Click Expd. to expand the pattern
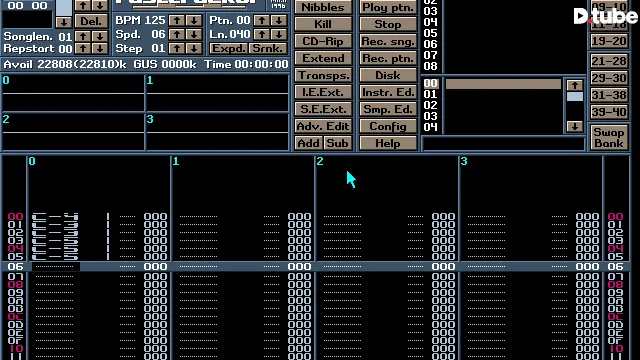Screen dimensions: 640x360 pos(228,48)
